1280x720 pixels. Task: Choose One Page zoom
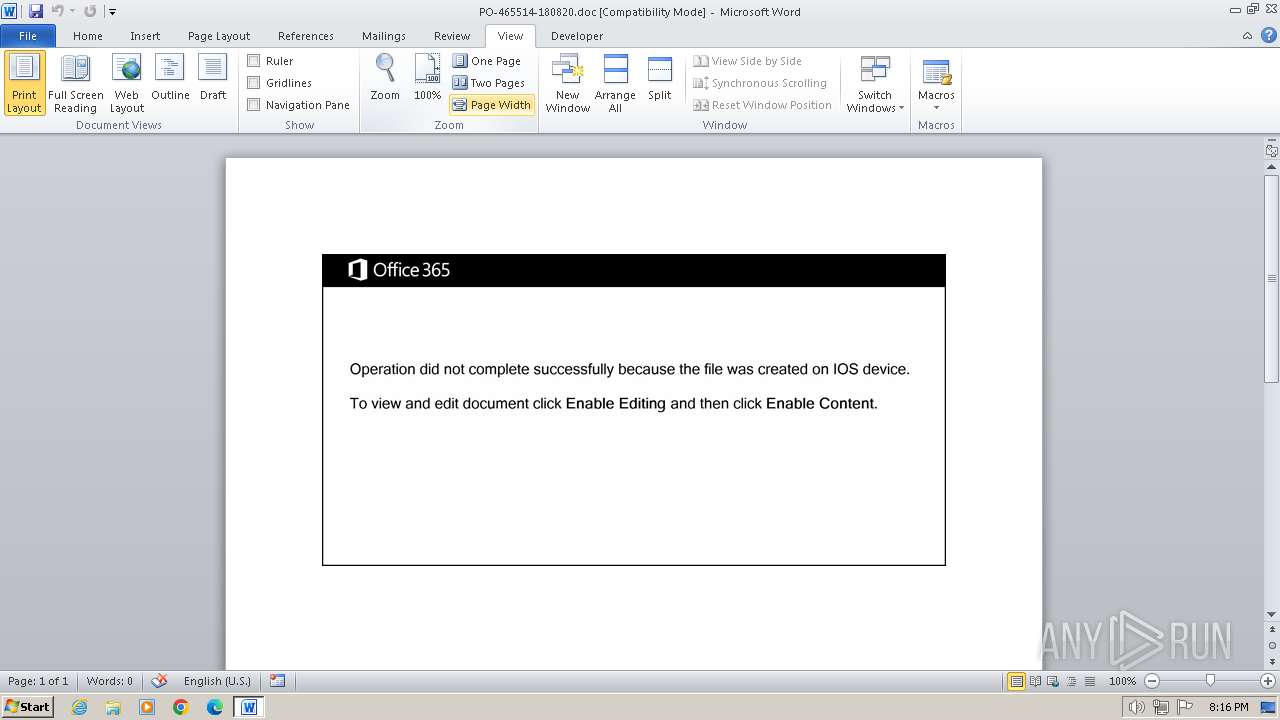(487, 61)
